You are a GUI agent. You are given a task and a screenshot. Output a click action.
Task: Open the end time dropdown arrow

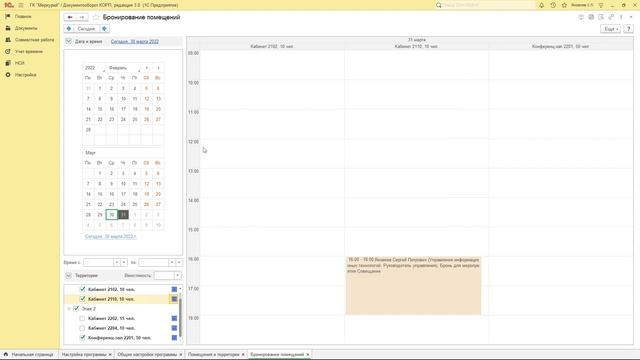coord(172,262)
